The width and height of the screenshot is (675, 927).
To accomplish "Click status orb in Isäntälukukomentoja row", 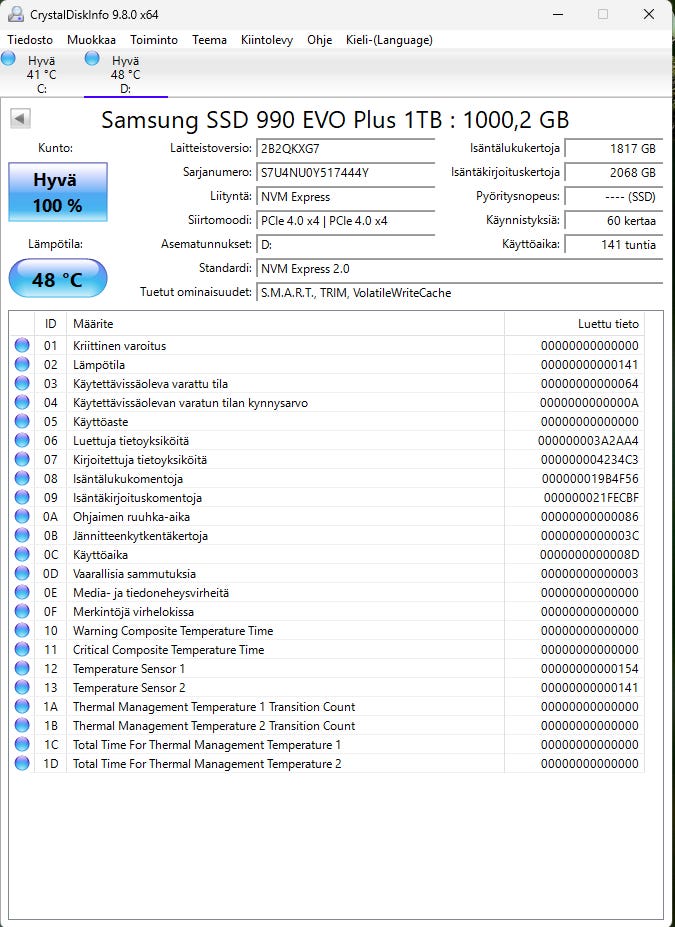I will (22, 478).
